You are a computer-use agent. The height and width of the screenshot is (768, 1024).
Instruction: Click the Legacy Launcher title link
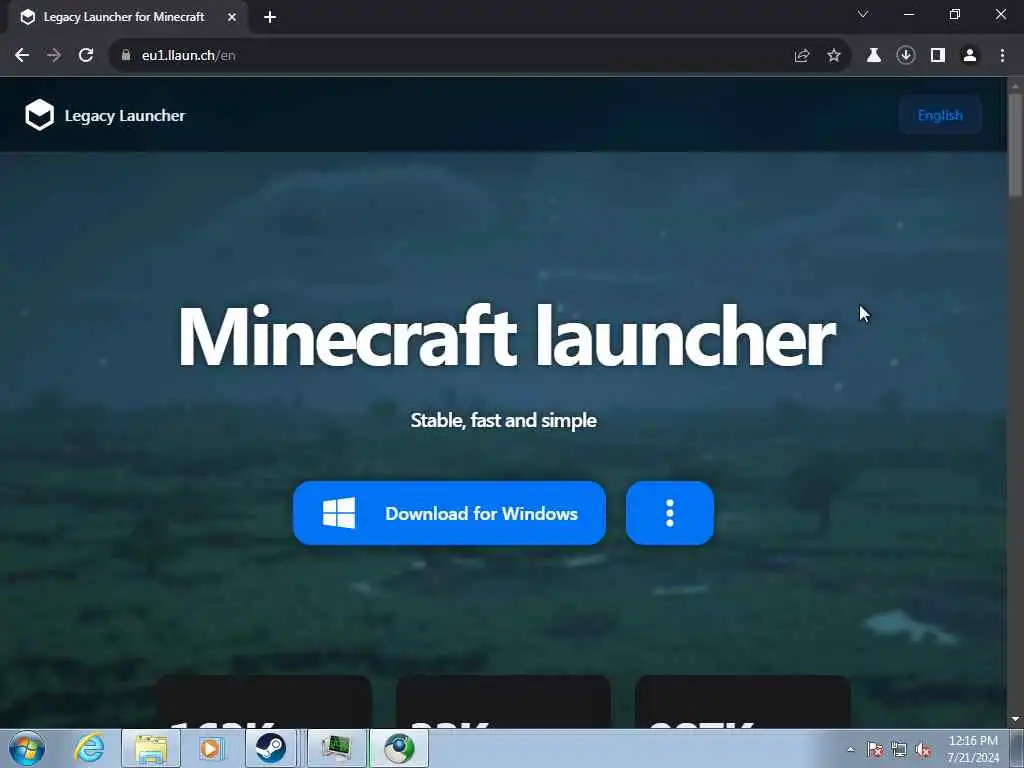tap(125, 116)
